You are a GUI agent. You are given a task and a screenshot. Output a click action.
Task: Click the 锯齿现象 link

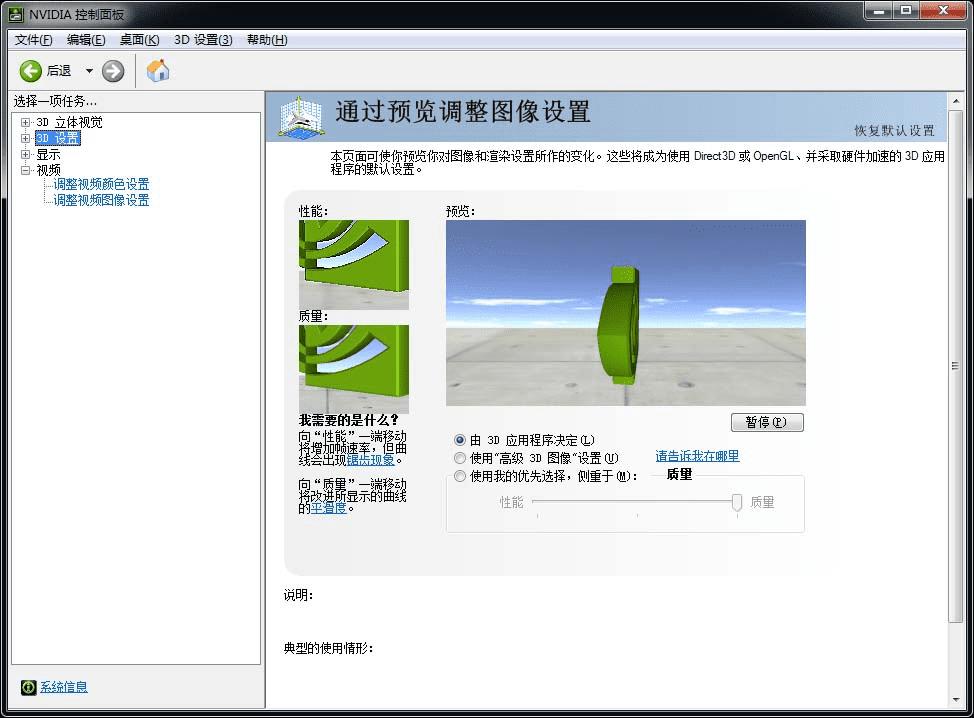[370, 460]
